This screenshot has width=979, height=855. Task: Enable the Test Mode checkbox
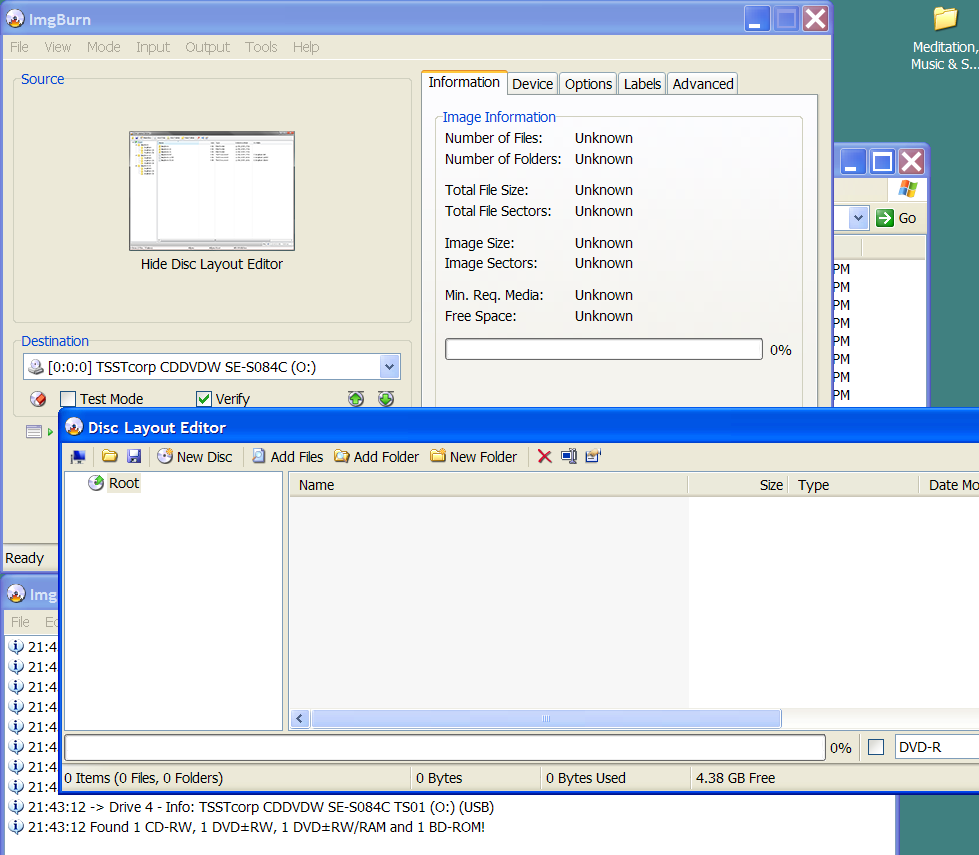coord(68,398)
